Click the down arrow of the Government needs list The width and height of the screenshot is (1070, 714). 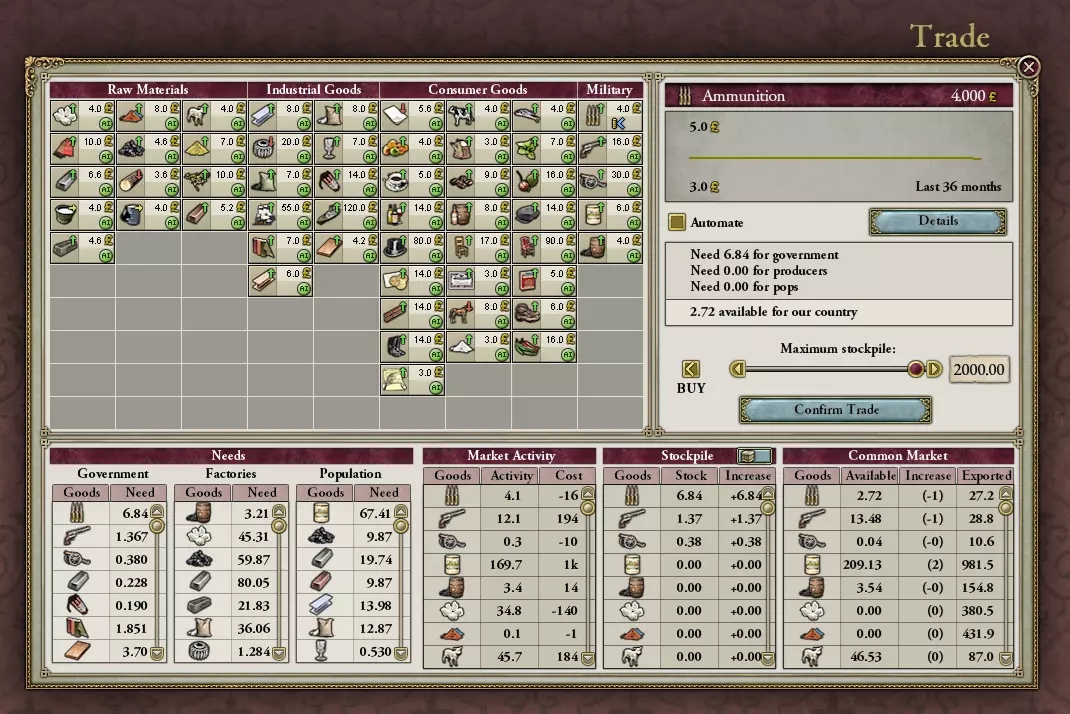[x=157, y=654]
